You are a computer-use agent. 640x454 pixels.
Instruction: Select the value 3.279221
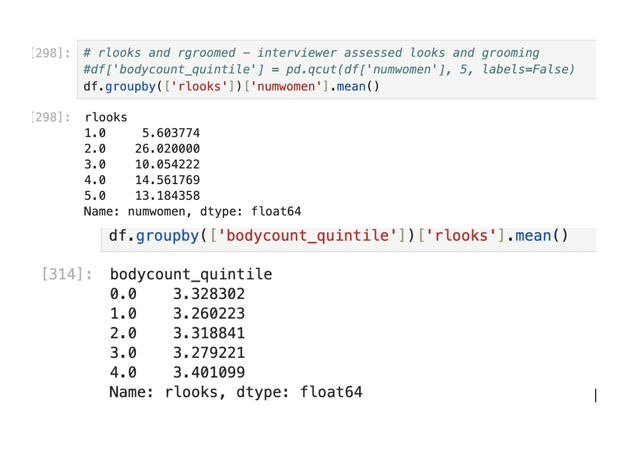(209, 353)
